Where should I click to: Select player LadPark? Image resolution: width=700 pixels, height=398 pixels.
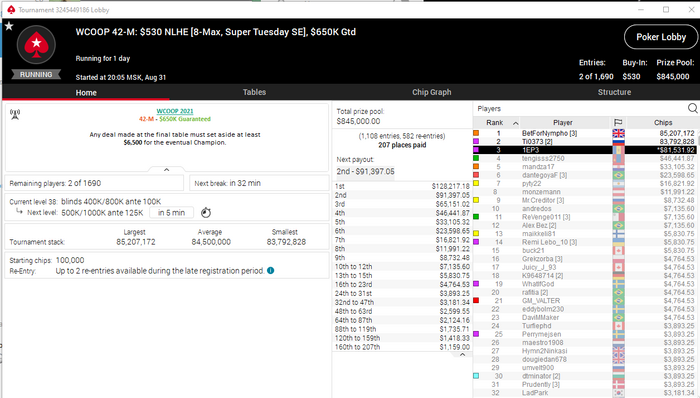point(535,393)
